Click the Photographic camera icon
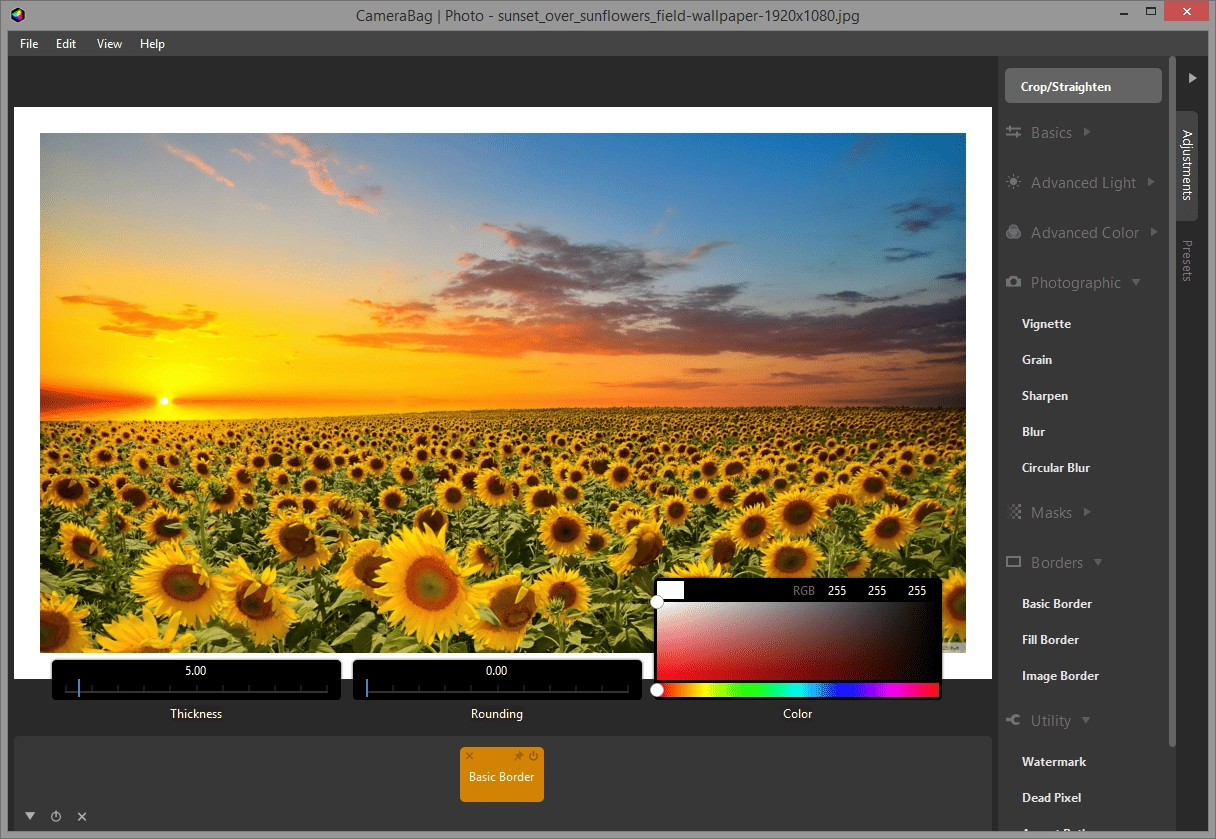Image resolution: width=1216 pixels, height=839 pixels. (x=1013, y=282)
